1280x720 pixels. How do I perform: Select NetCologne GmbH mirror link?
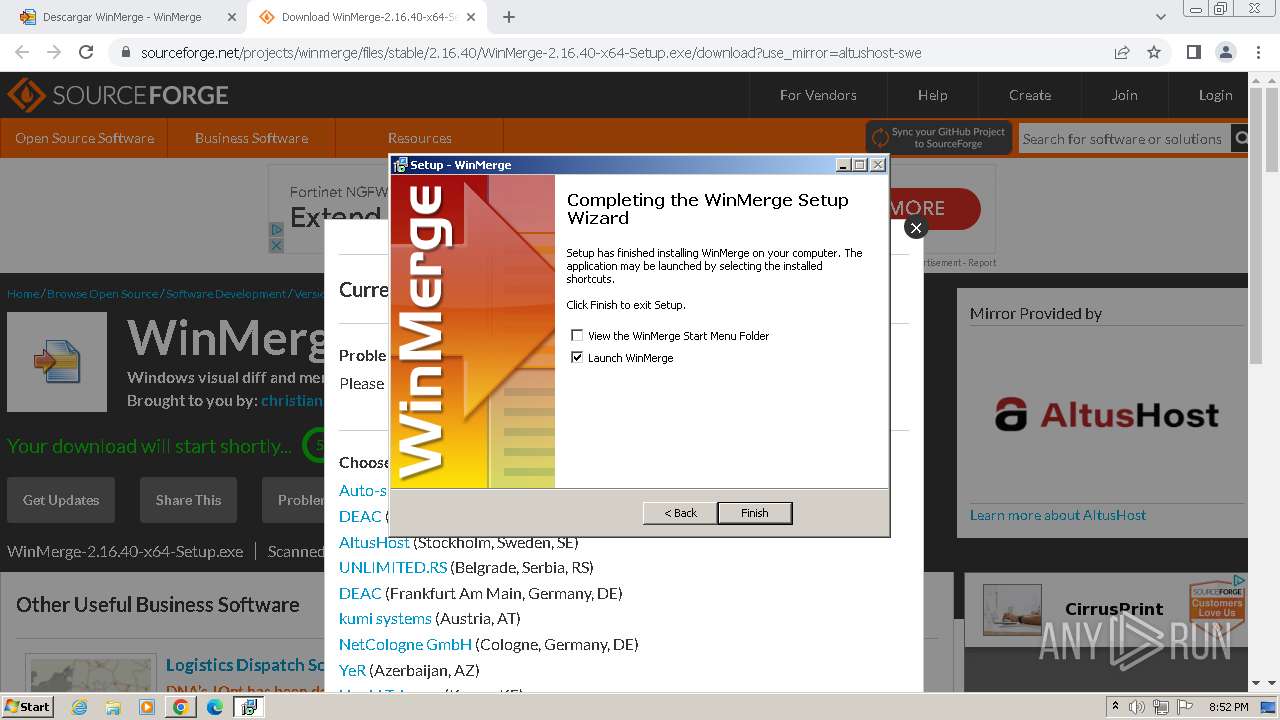click(x=405, y=644)
